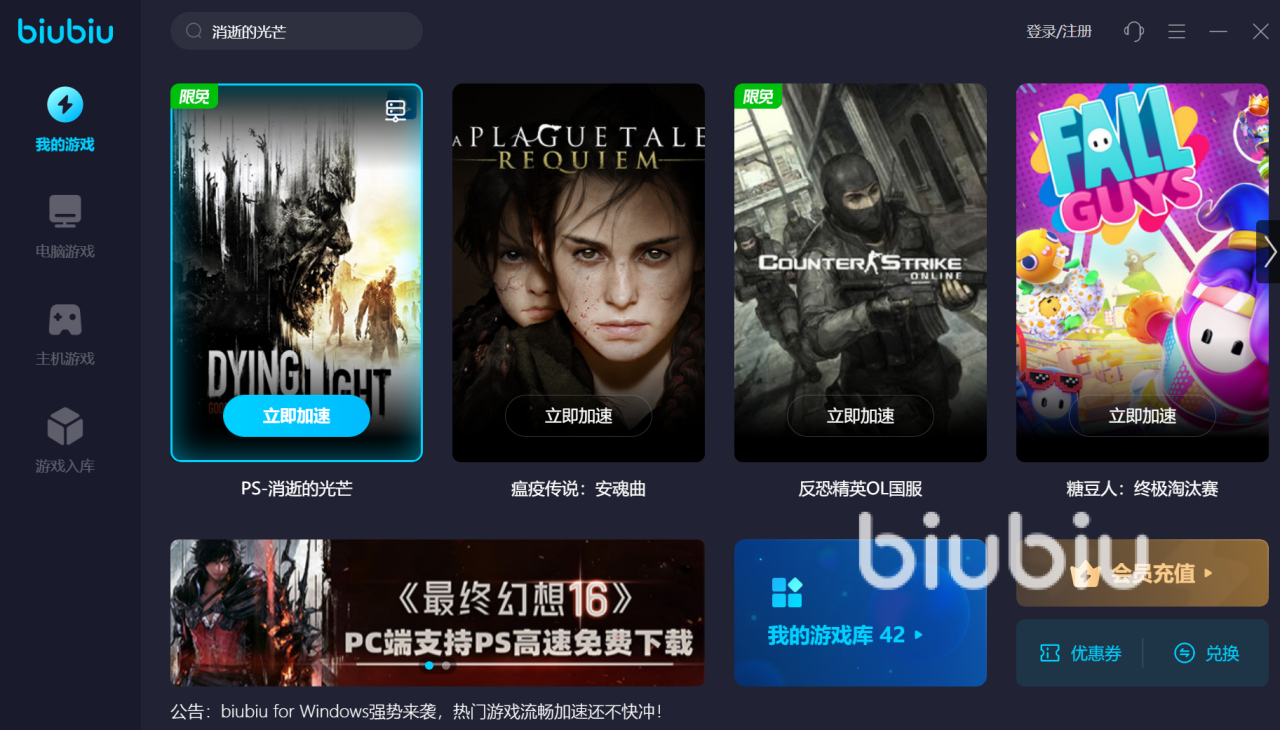Select the 我的游戏 lightning icon
The width and height of the screenshot is (1280, 730).
[x=65, y=105]
